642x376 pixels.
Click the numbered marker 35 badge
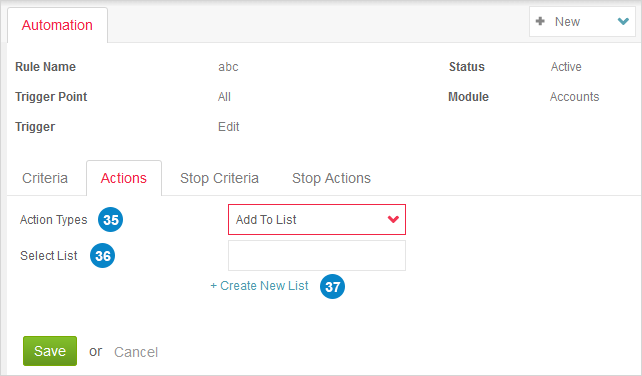[111, 220]
